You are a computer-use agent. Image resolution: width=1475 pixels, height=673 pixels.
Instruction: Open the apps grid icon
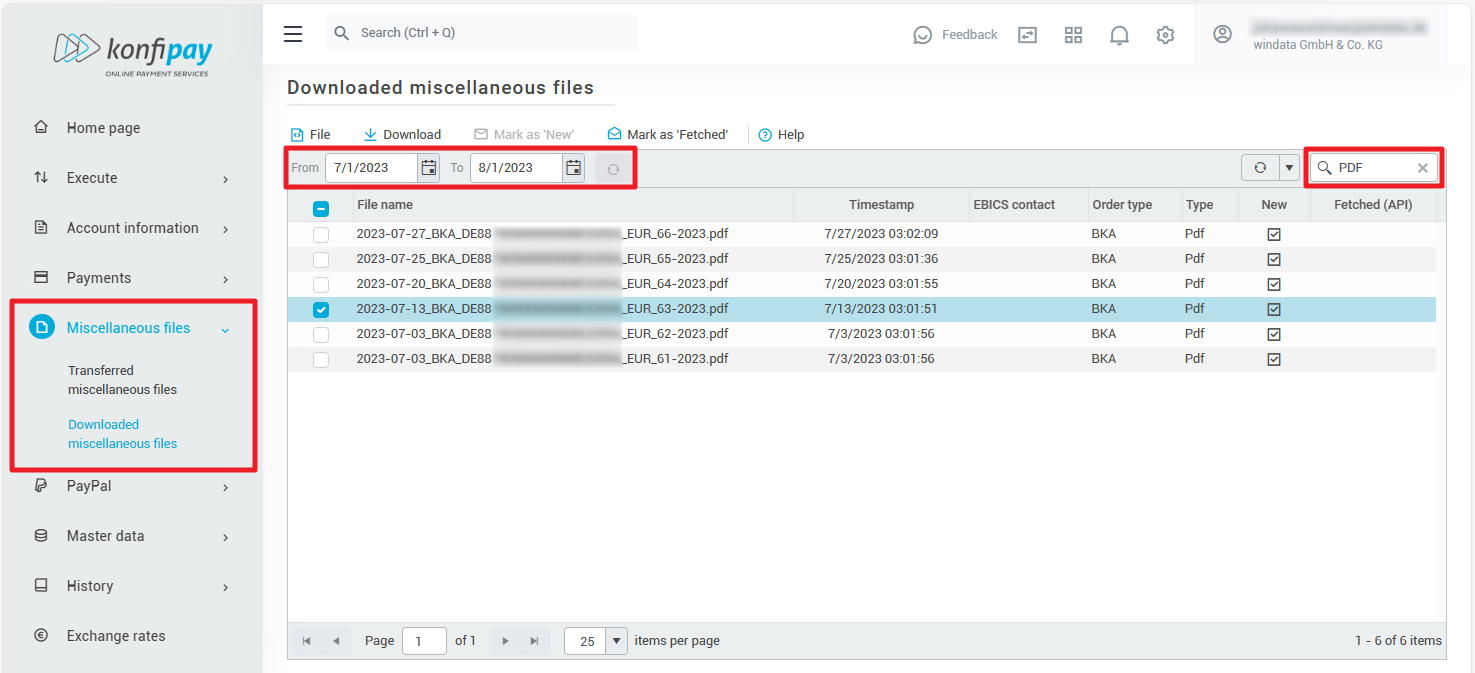1073,35
